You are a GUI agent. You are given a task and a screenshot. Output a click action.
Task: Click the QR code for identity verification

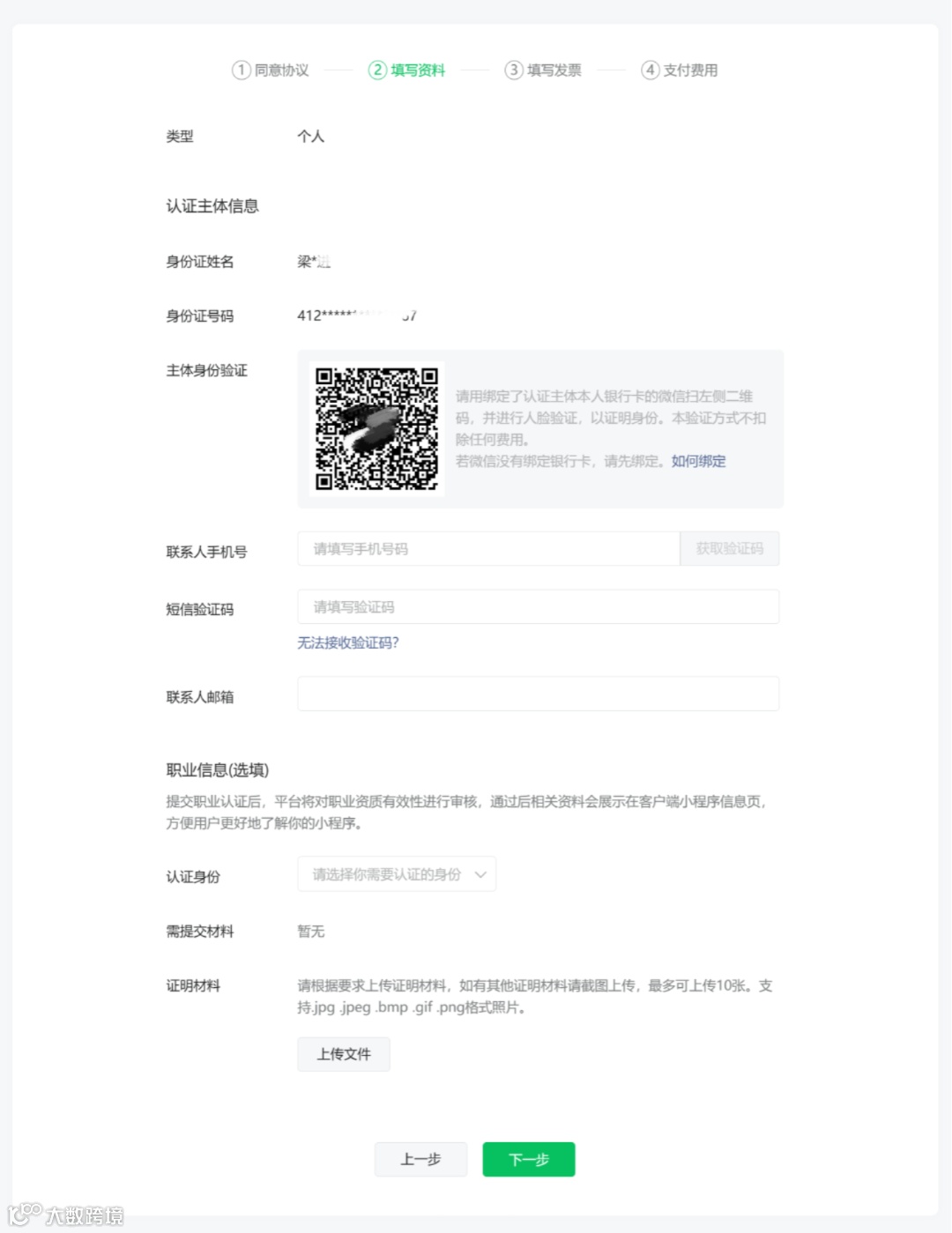tap(376, 428)
